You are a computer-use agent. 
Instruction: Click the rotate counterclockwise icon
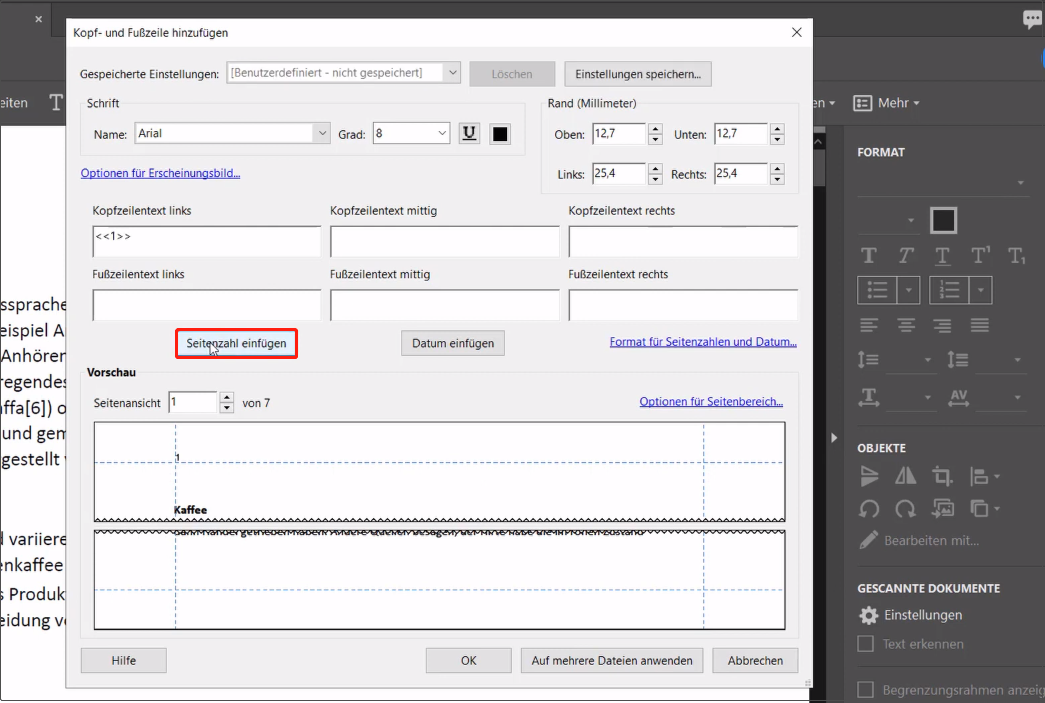click(x=868, y=509)
